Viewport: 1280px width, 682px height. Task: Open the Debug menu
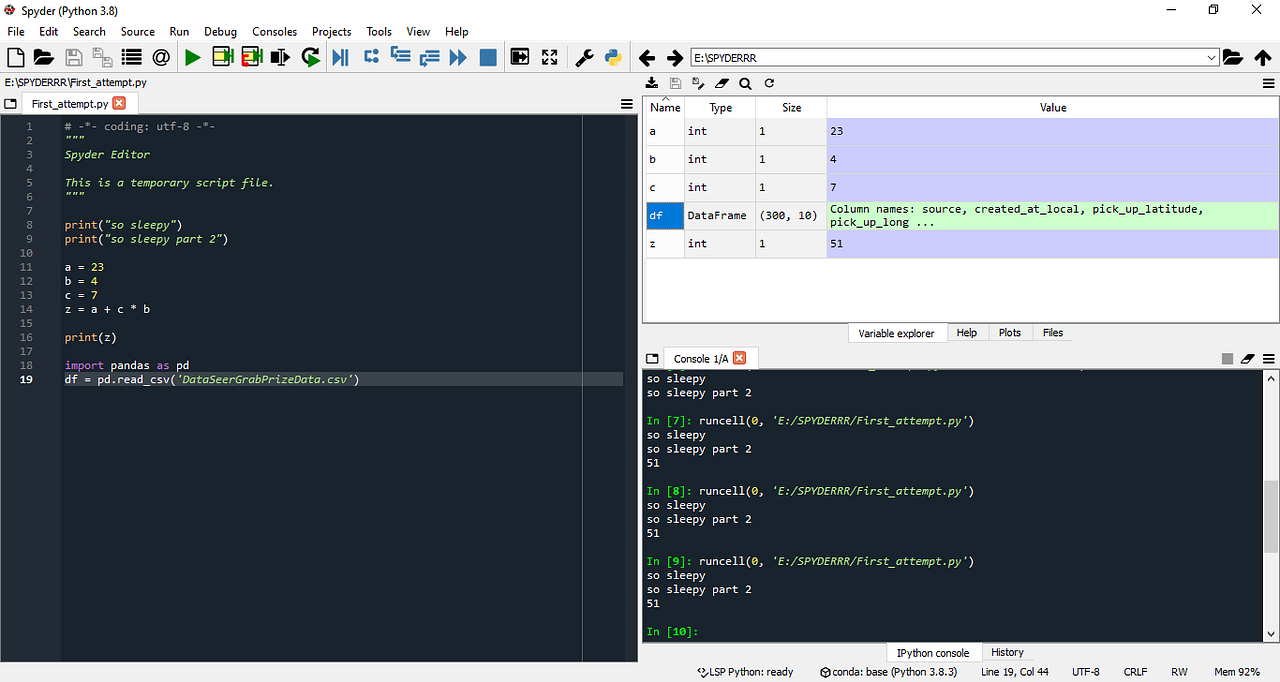point(220,31)
